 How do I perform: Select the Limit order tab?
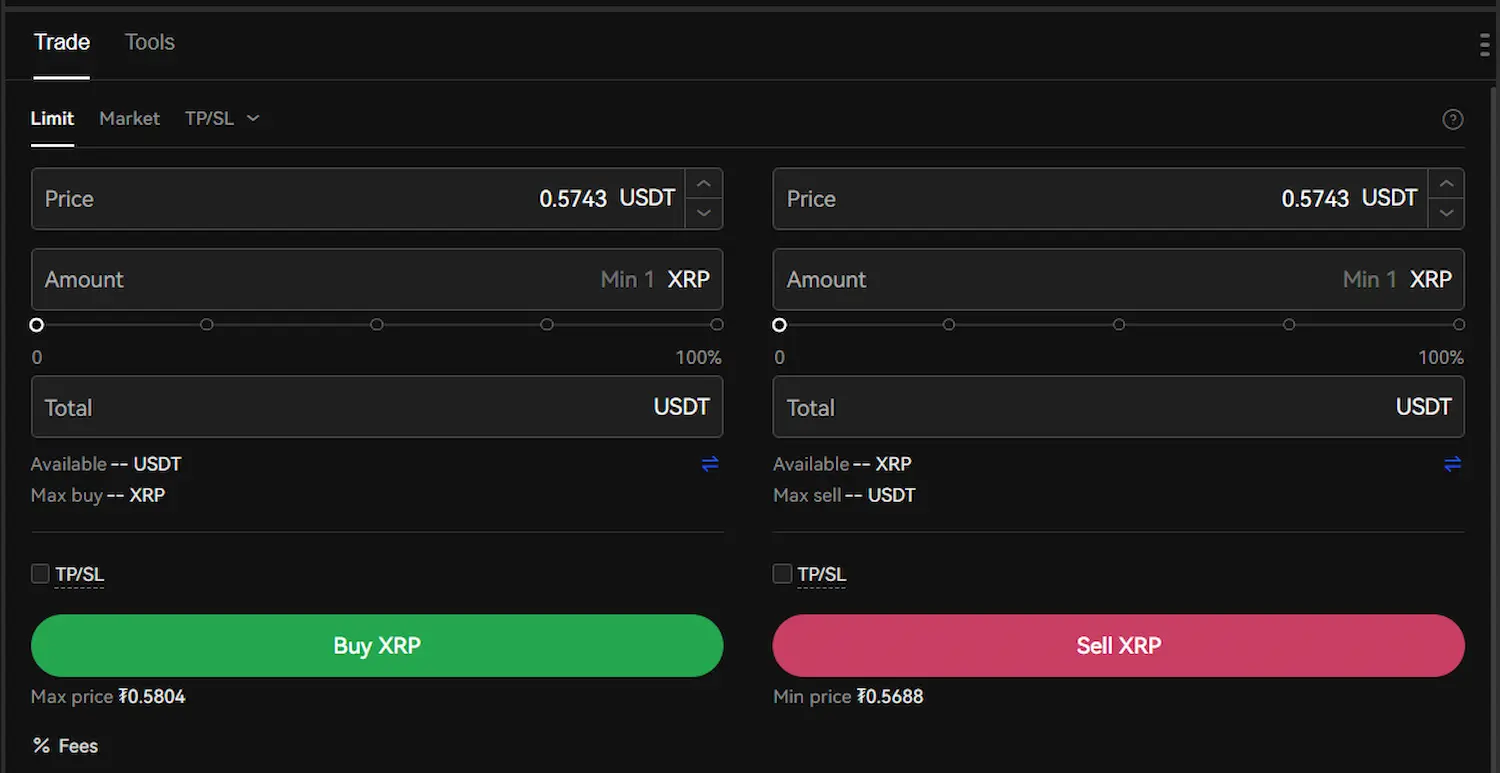[x=52, y=118]
